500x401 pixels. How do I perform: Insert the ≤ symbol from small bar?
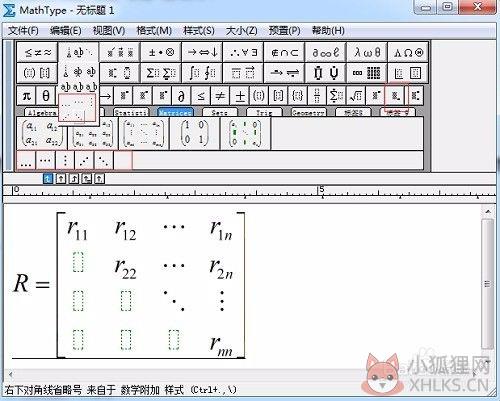pos(201,96)
